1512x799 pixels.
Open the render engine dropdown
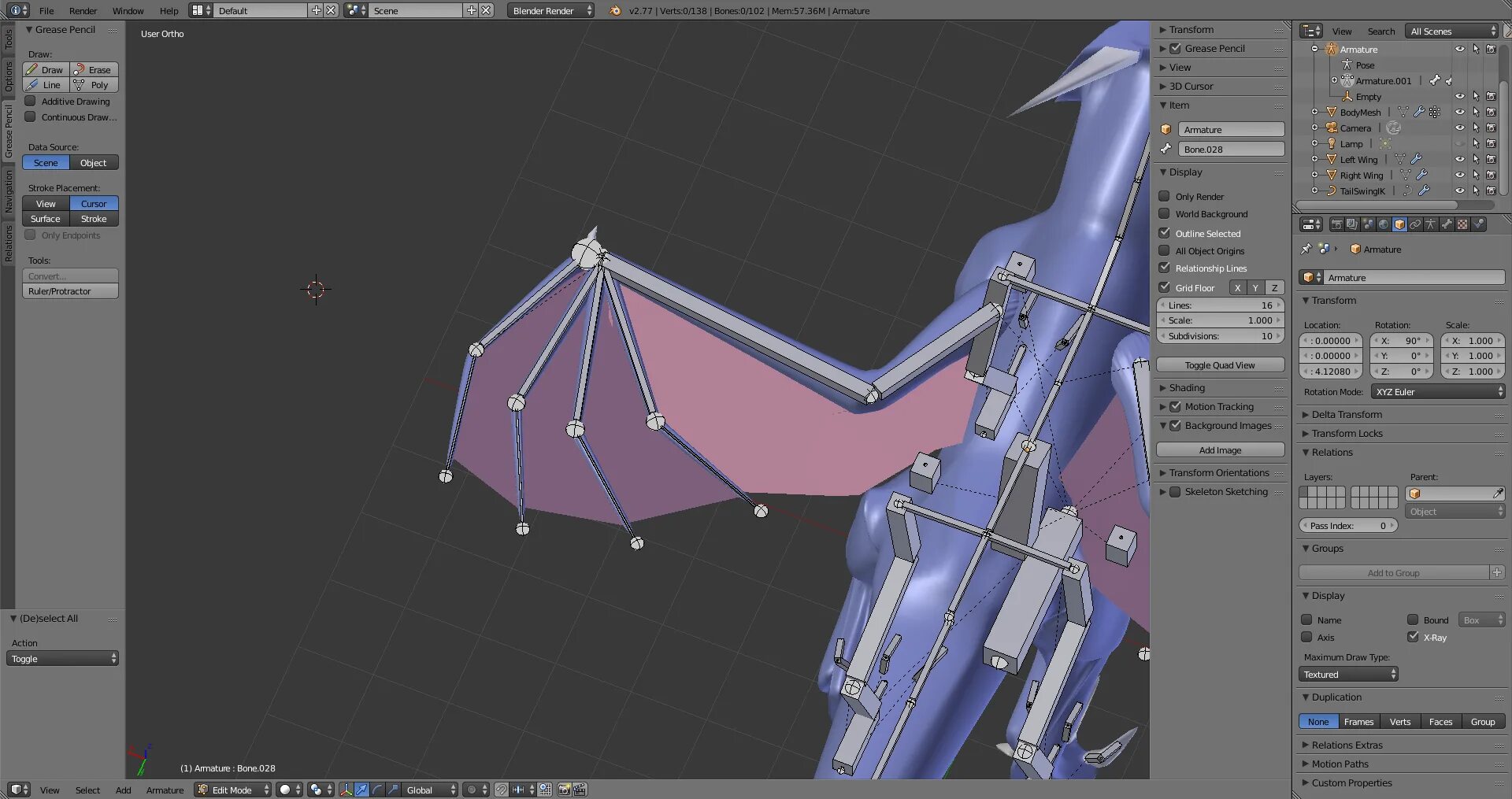point(550,10)
